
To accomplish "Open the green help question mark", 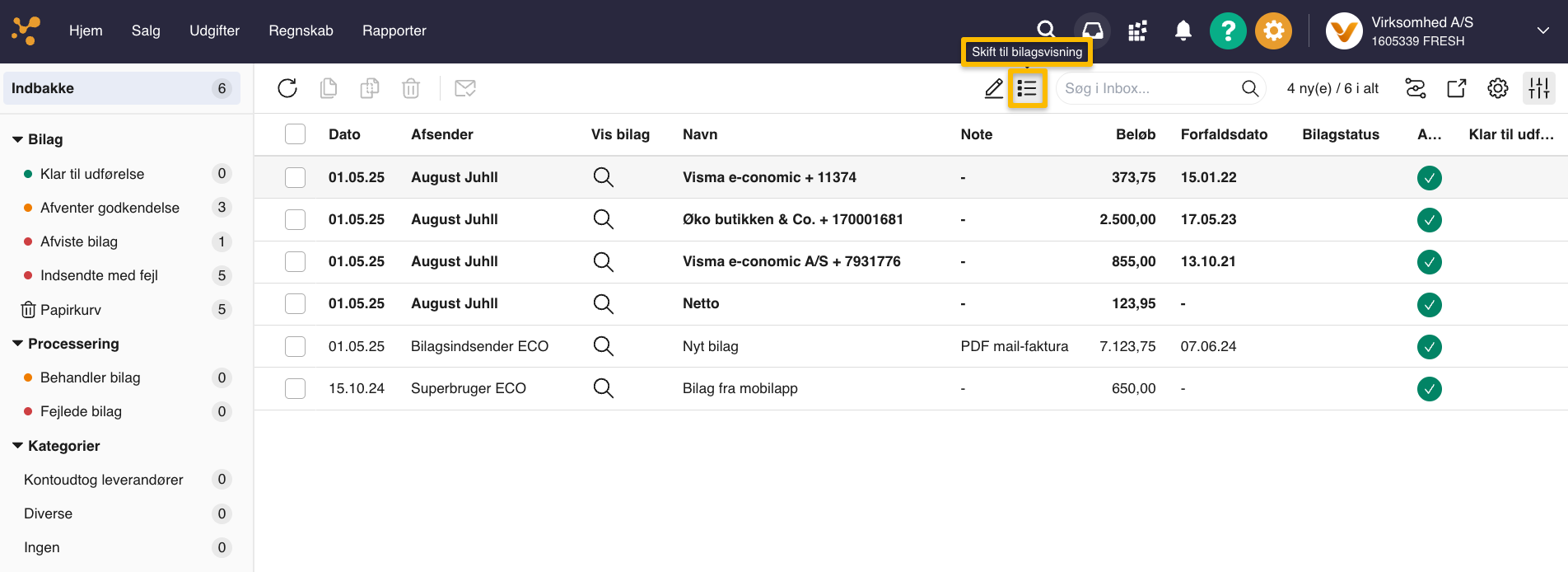I will [1227, 31].
